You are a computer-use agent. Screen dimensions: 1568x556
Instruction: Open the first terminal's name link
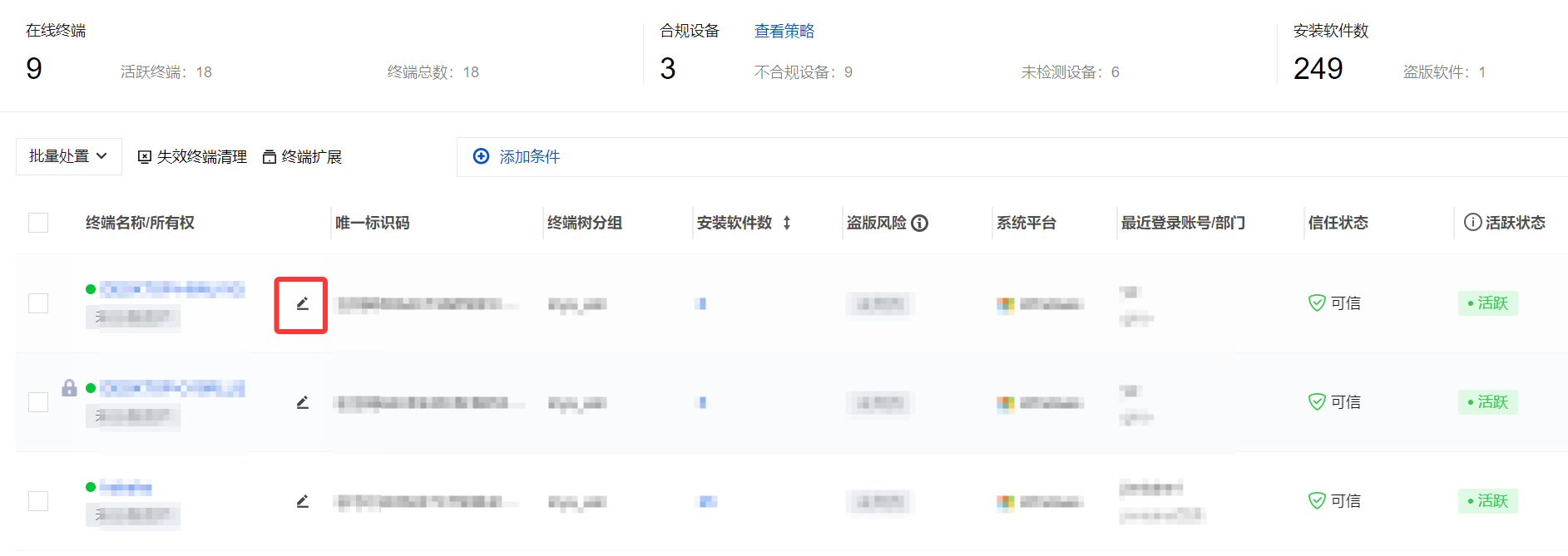171,289
